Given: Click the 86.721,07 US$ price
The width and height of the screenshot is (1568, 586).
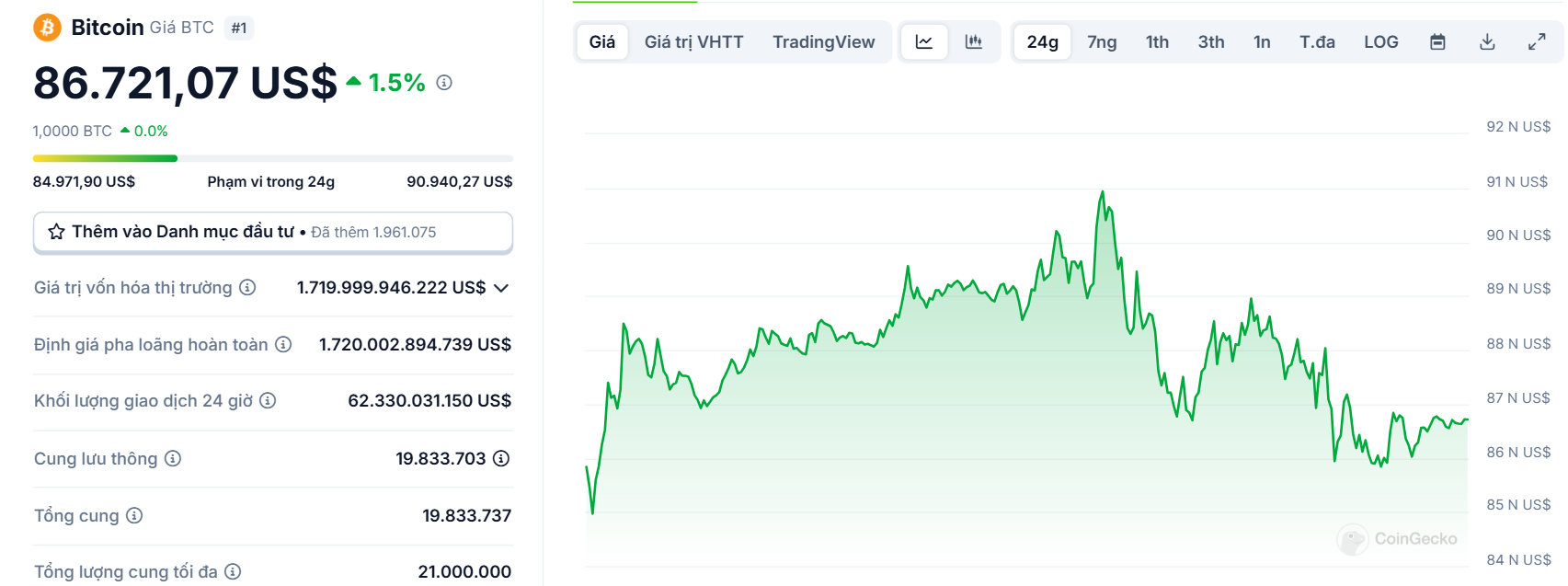Looking at the screenshot, I should click(186, 83).
